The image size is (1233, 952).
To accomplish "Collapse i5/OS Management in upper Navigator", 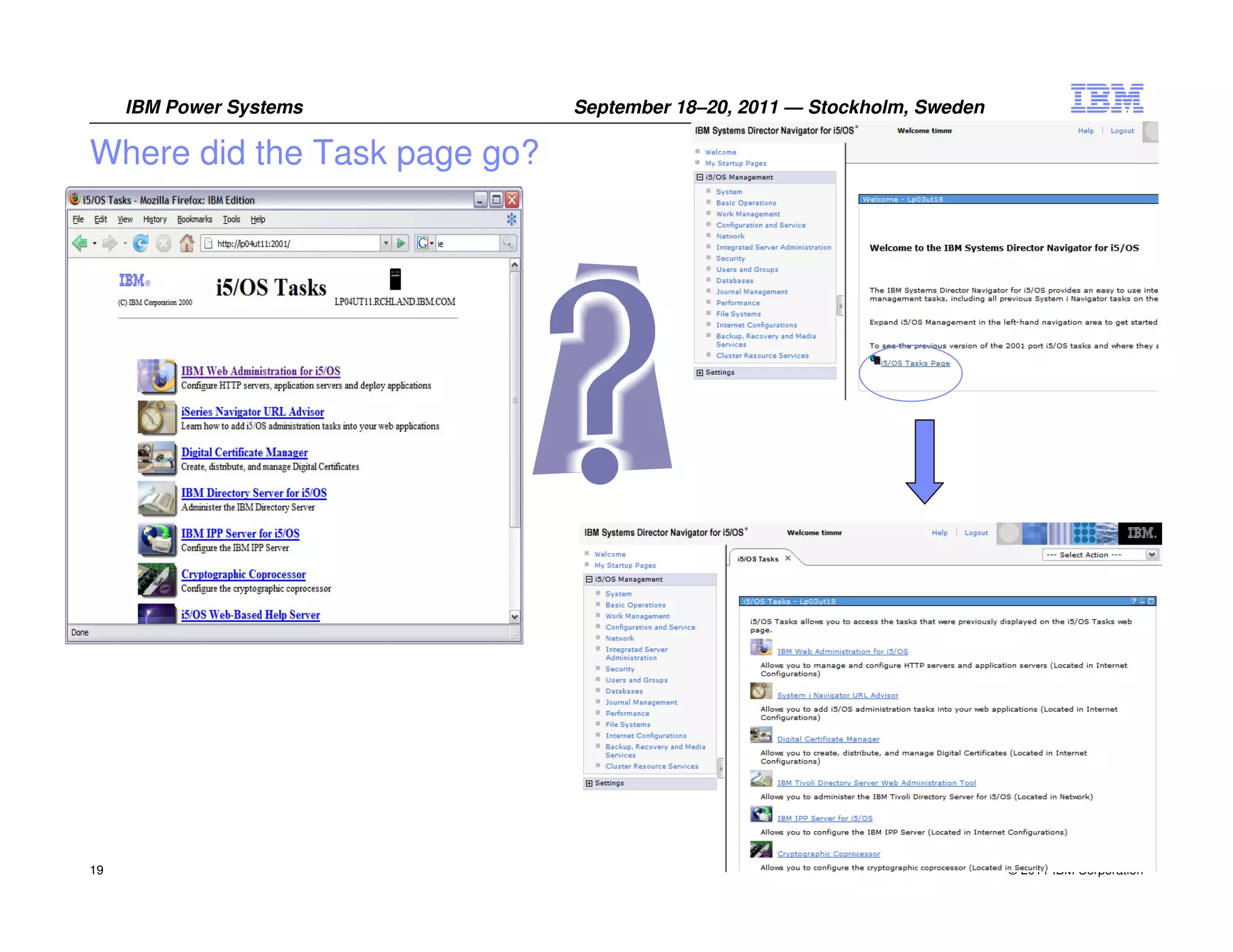I will coord(700,177).
